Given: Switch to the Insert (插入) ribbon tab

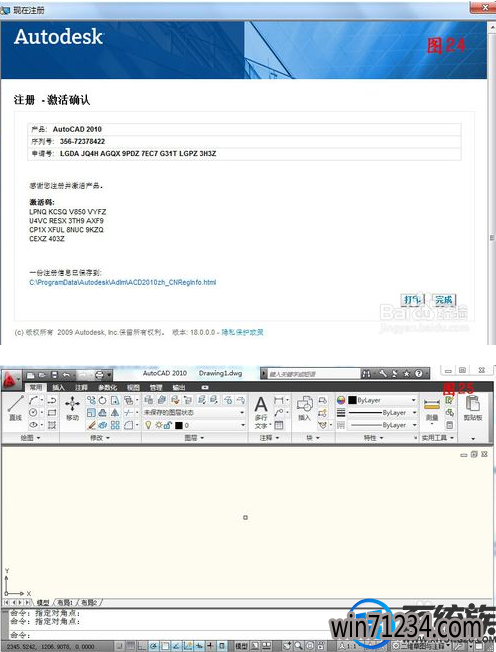Looking at the screenshot, I should (x=58, y=387).
